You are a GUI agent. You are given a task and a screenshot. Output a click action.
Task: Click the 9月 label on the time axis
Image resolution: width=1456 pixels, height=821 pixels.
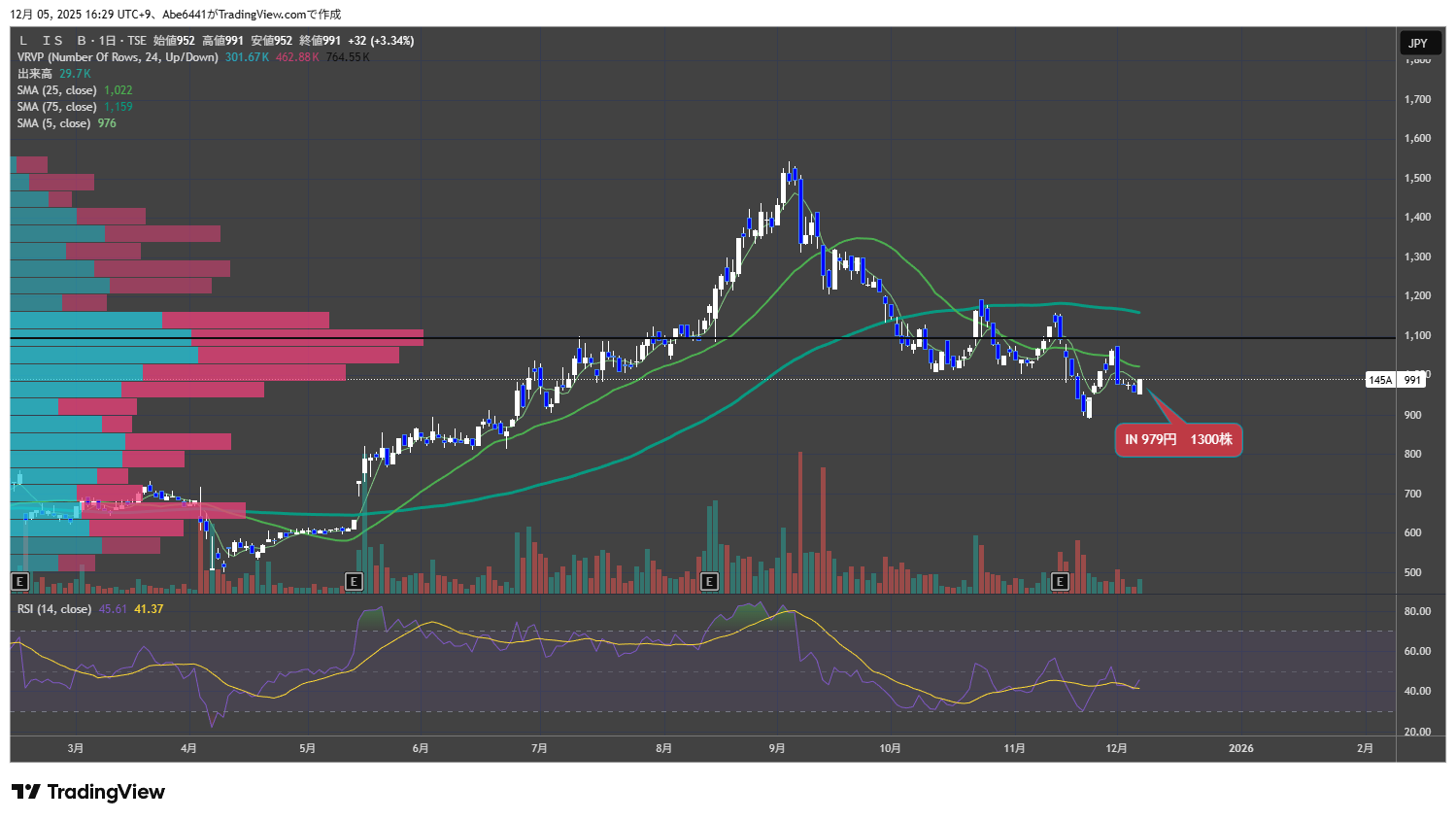pos(776,748)
